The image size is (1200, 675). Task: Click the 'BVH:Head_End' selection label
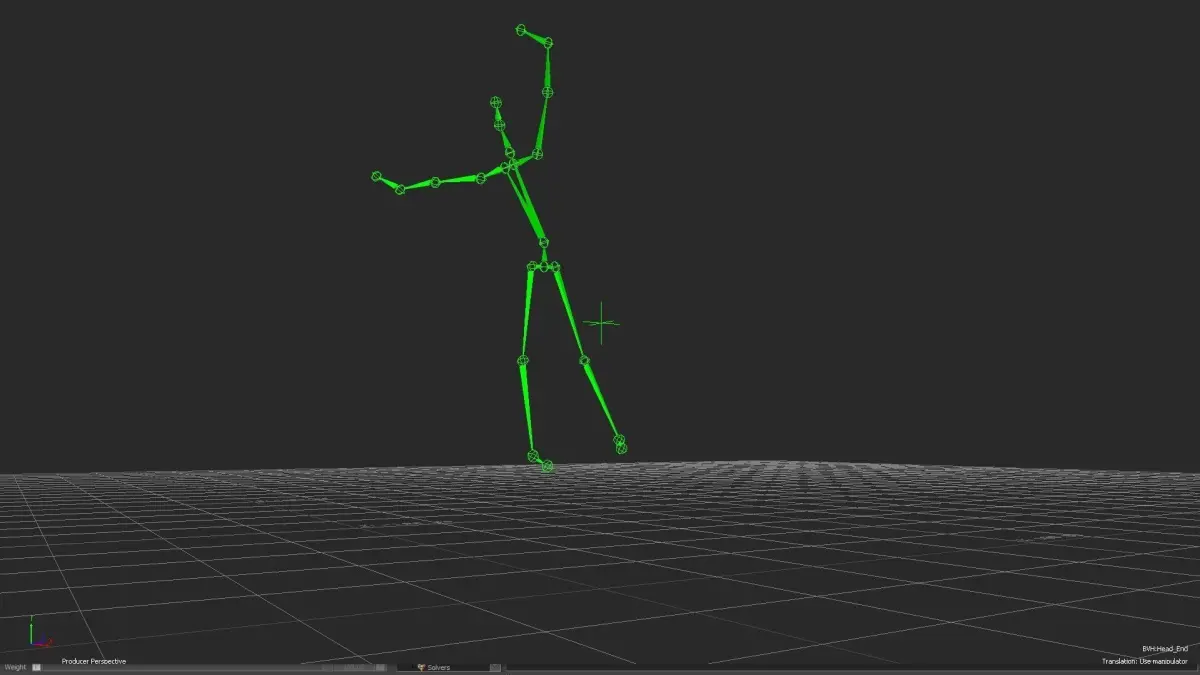click(1165, 649)
